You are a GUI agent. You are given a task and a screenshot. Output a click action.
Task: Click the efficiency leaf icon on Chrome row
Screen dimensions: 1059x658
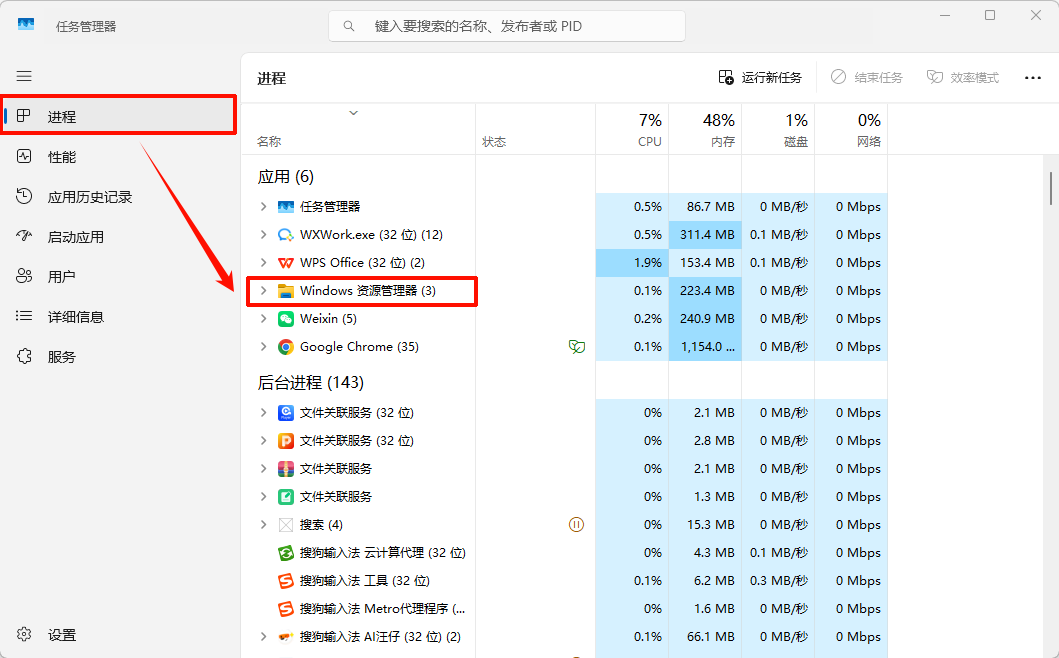576,347
